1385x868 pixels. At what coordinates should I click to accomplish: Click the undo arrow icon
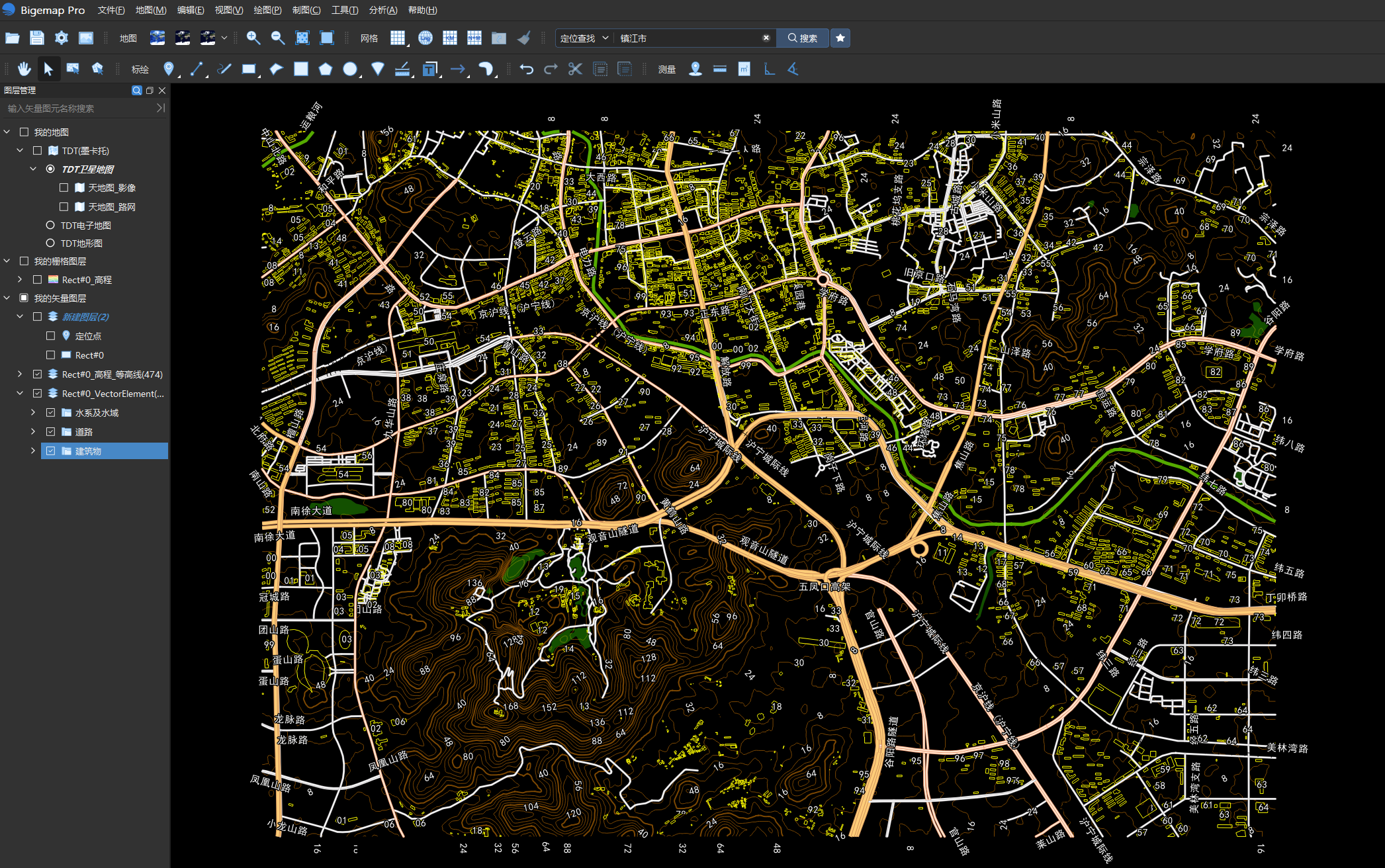click(x=526, y=69)
